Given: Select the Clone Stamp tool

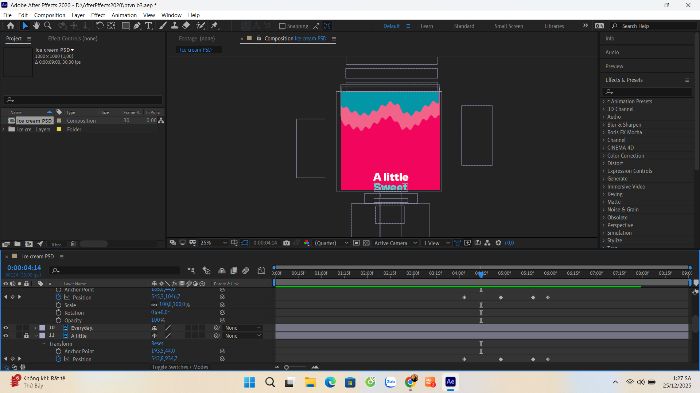Looking at the screenshot, I should 175,26.
